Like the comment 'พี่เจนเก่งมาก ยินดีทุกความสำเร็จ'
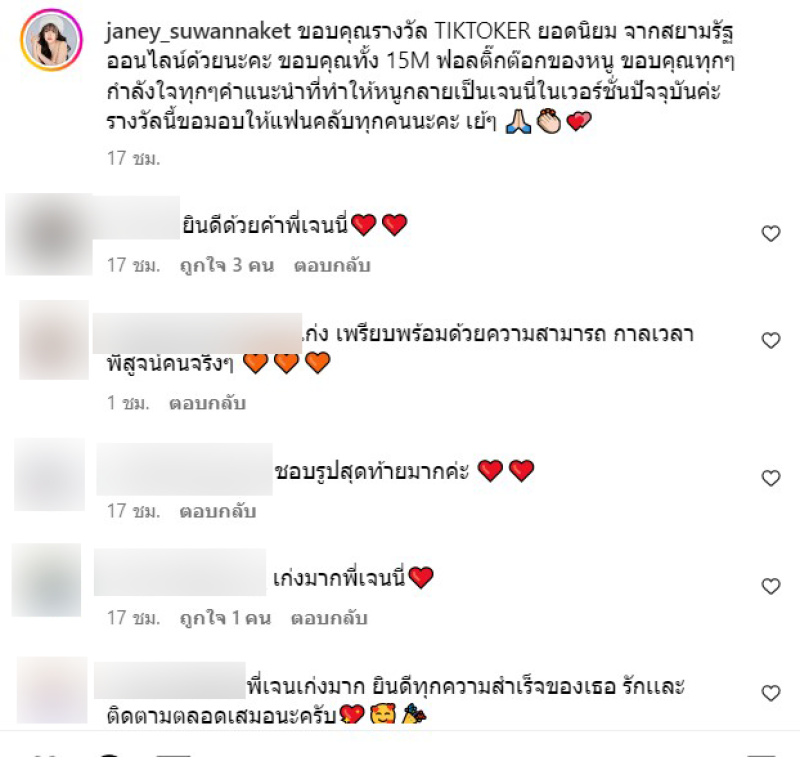The height and width of the screenshot is (757, 800). (770, 693)
